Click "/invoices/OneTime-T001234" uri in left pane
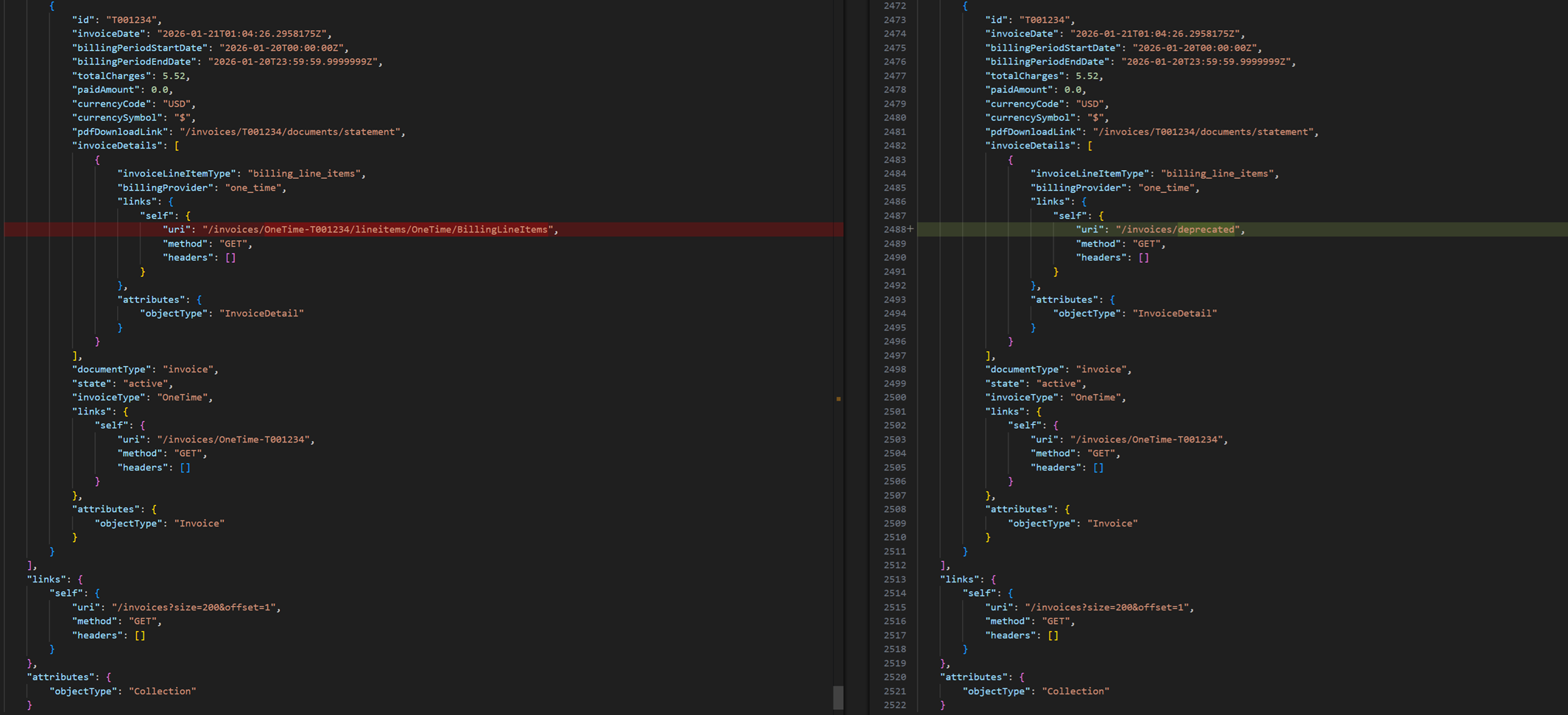This screenshot has width=1568, height=715. (x=233, y=440)
